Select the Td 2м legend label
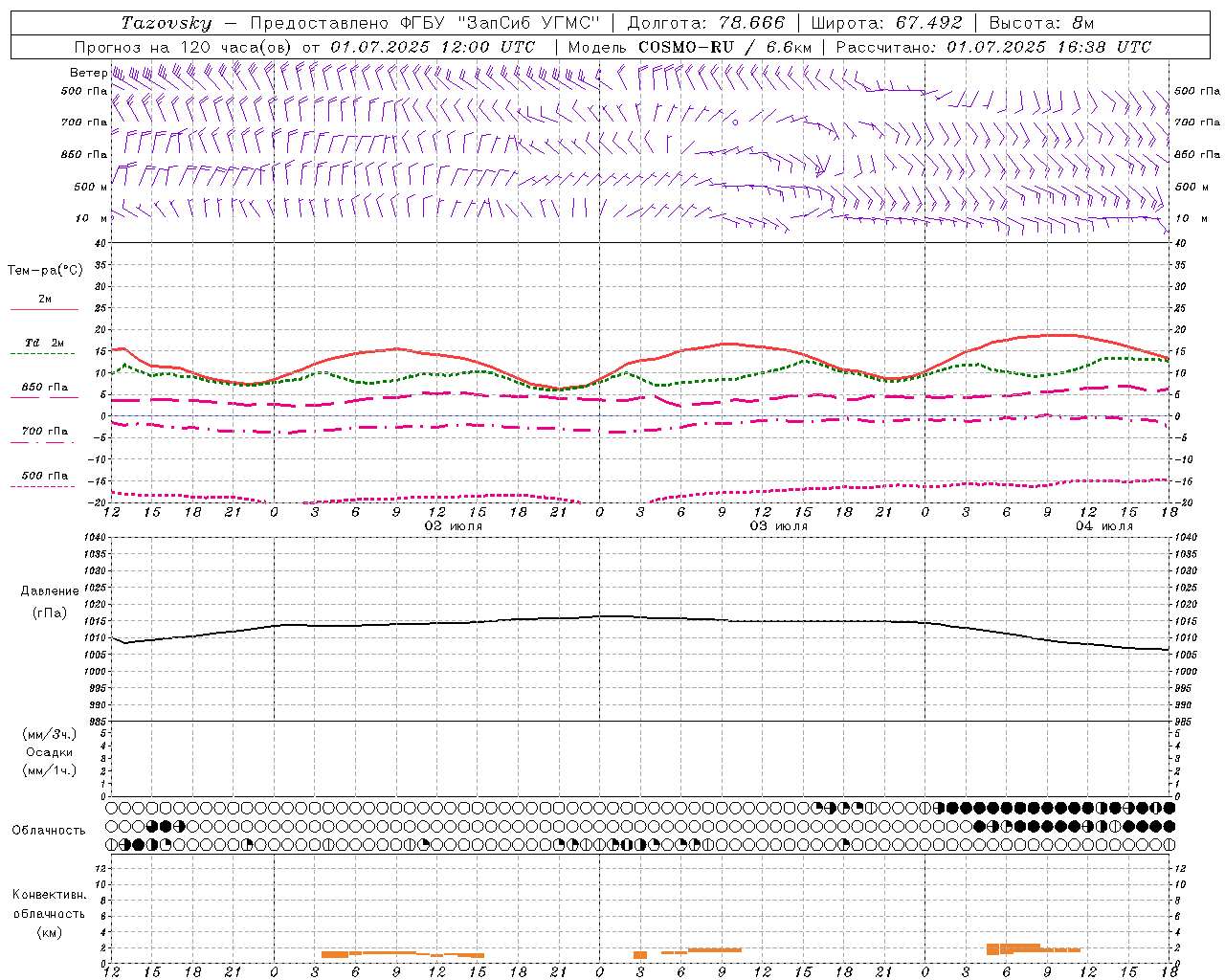The image size is (1225, 980). point(44,343)
